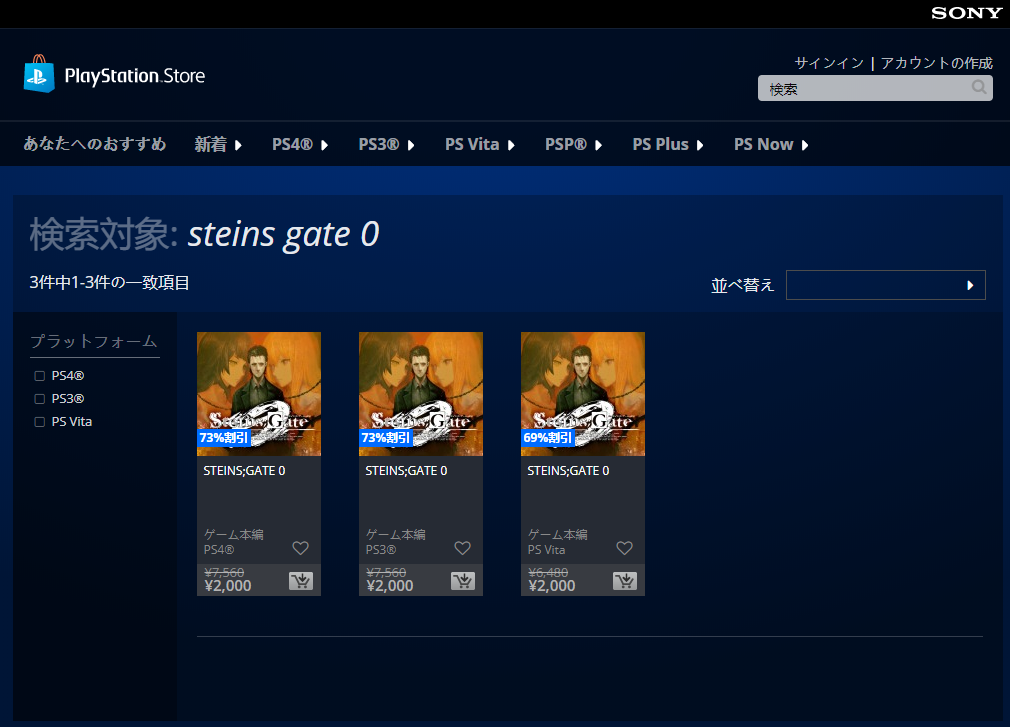Enable the PS3® platform filter checkbox

coord(39,399)
